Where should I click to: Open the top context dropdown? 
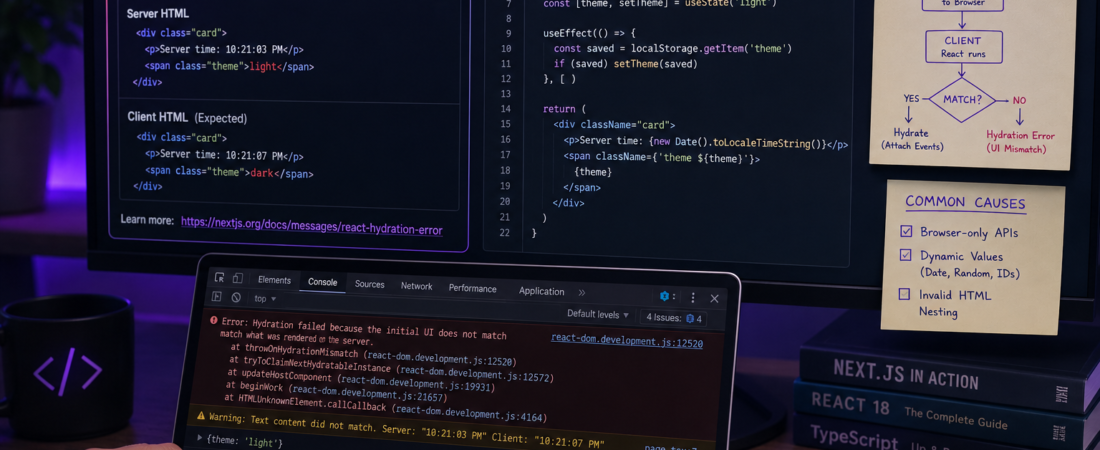coord(265,298)
